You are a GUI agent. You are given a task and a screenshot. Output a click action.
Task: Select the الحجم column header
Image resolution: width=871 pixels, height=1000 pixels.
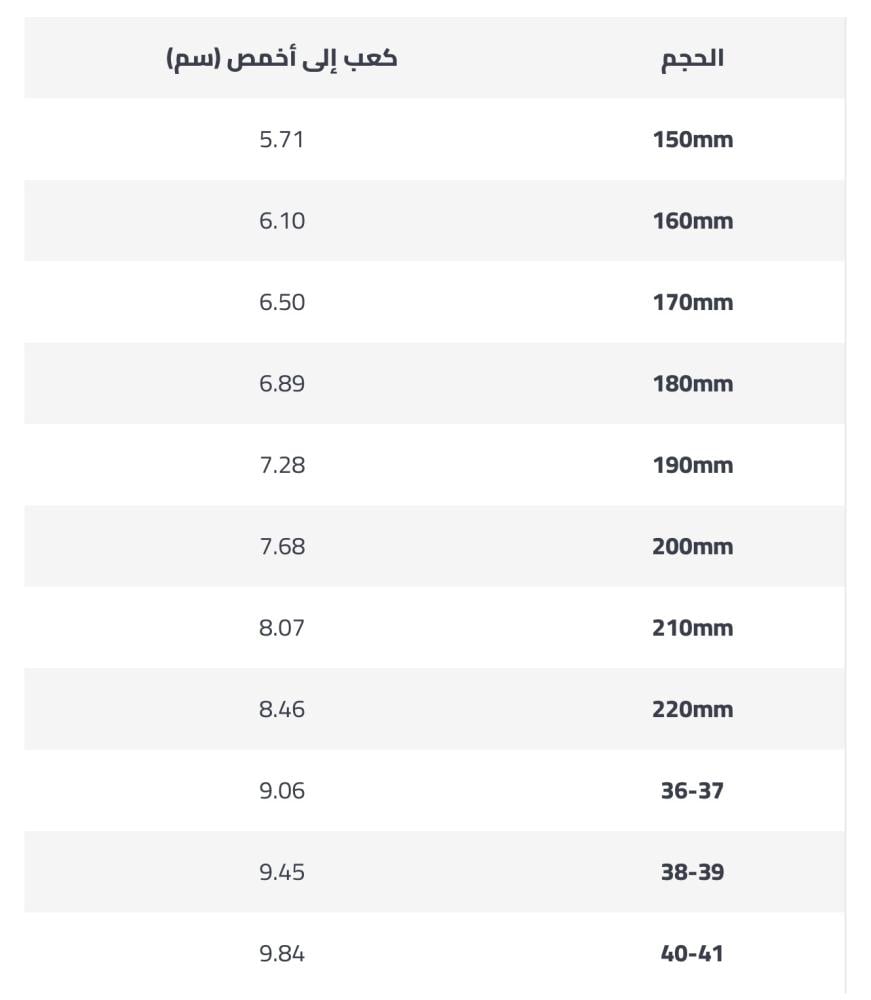tap(692, 59)
